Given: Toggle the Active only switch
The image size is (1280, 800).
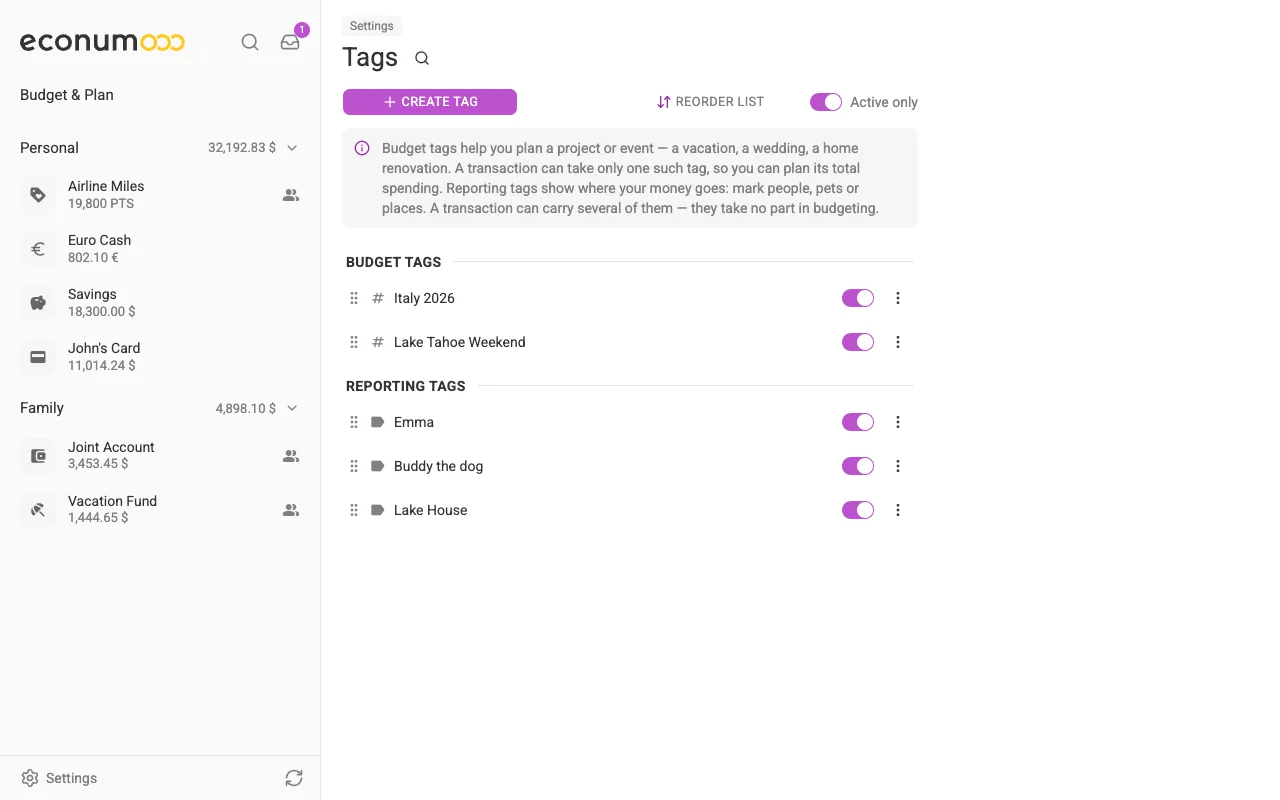Looking at the screenshot, I should pyautogui.click(x=826, y=102).
